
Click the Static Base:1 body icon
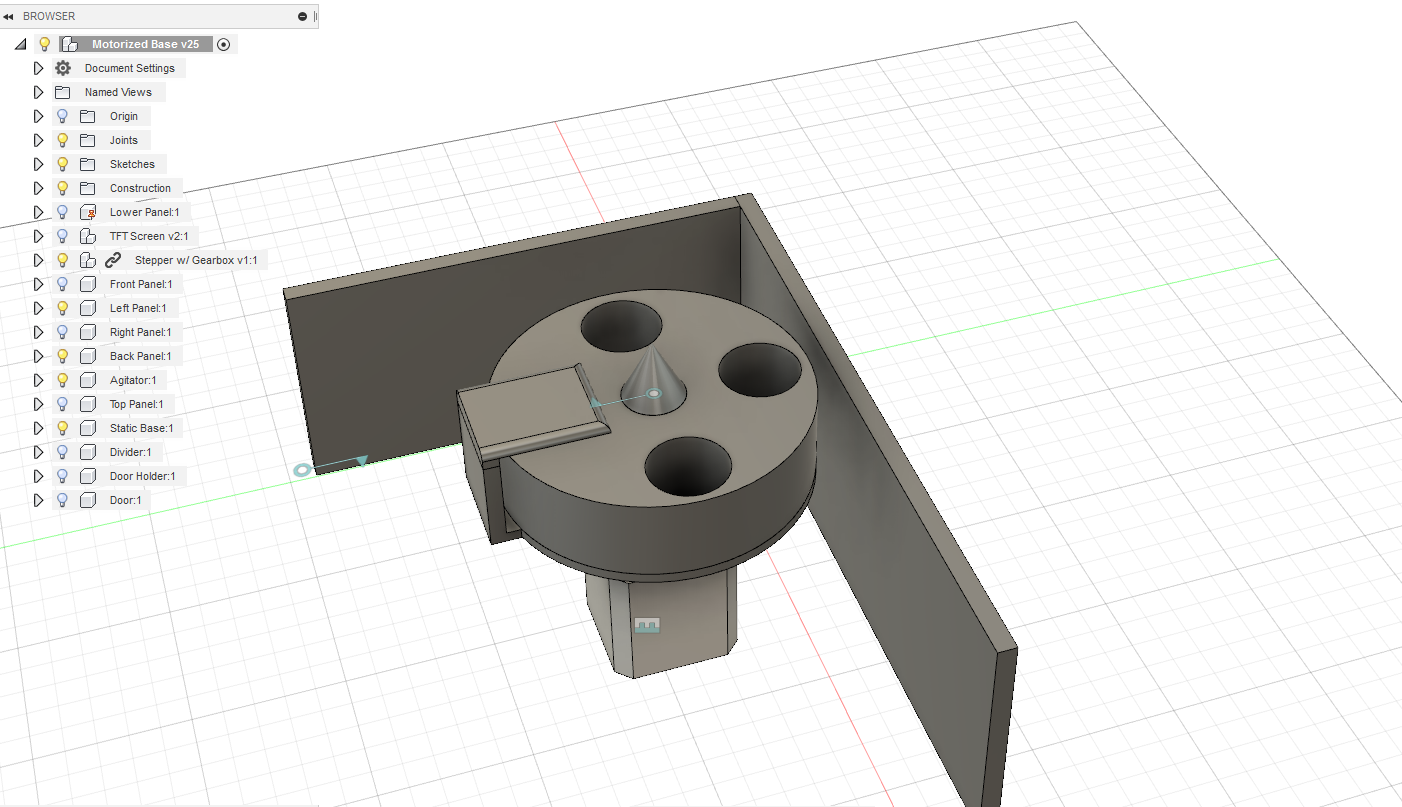pos(87,428)
